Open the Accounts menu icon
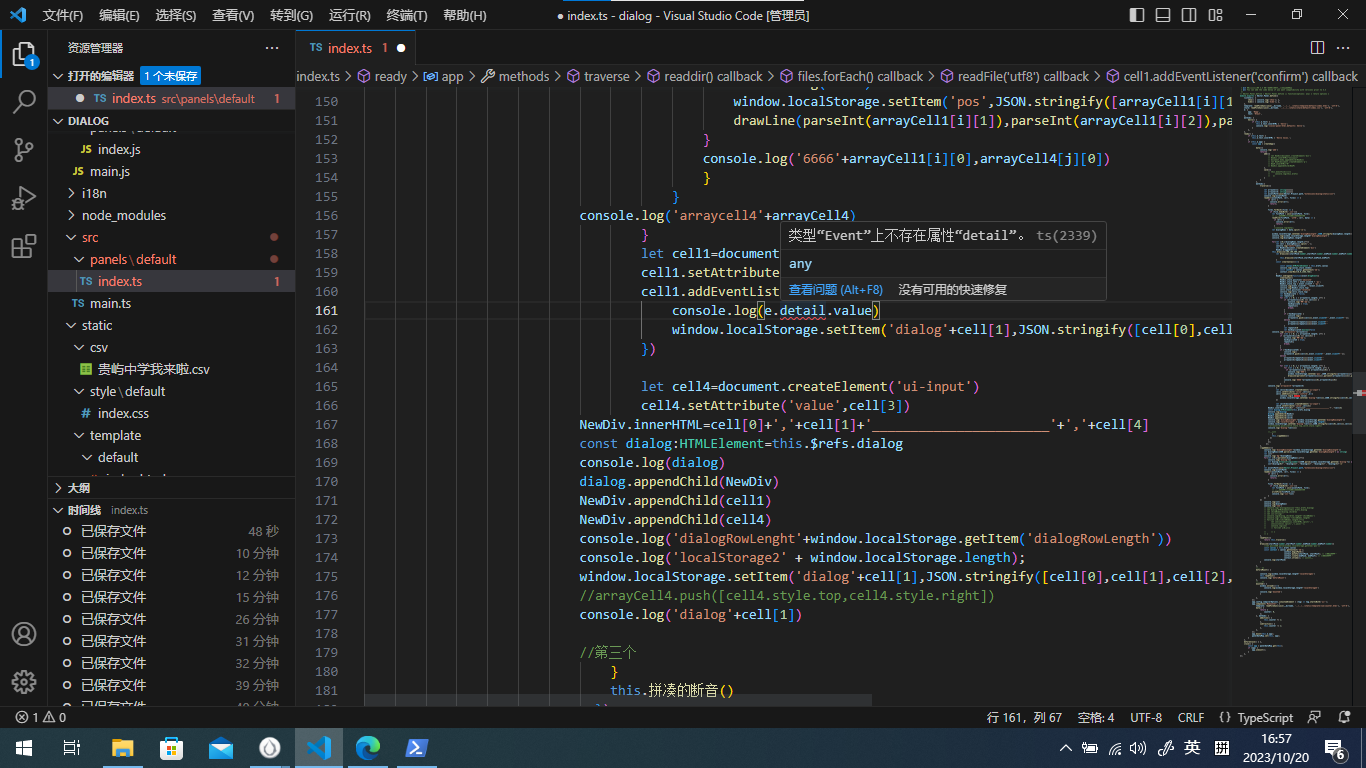 (24, 634)
